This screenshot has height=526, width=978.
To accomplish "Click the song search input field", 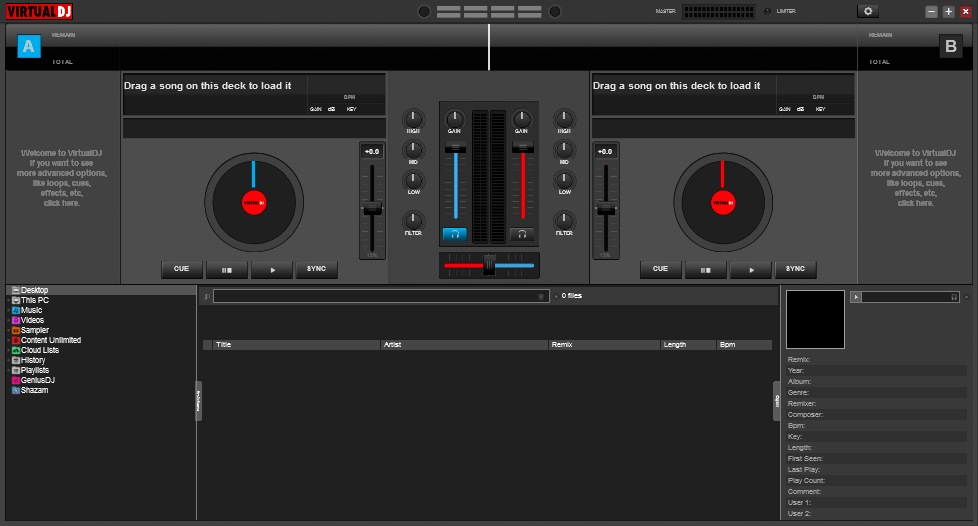I will pos(381,296).
